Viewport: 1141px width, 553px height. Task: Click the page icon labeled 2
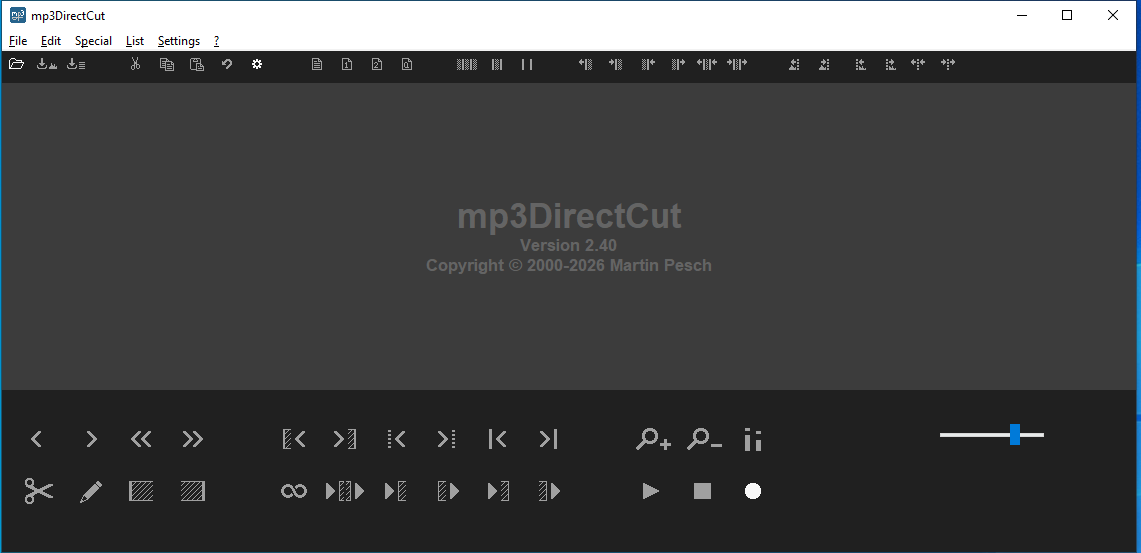tap(377, 64)
